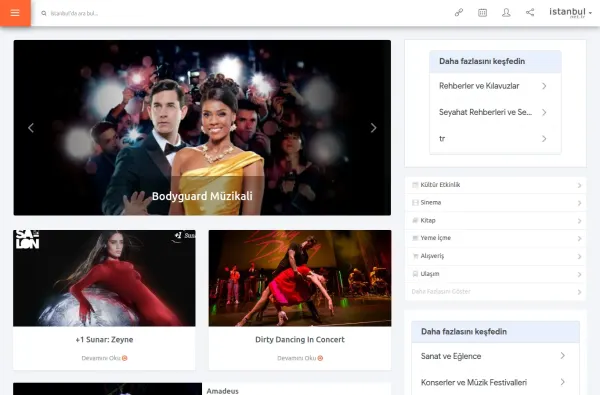Expand the Rehberler ve Kılavuzlar chevron
Viewport: 600px width, 395px height.
544,86
